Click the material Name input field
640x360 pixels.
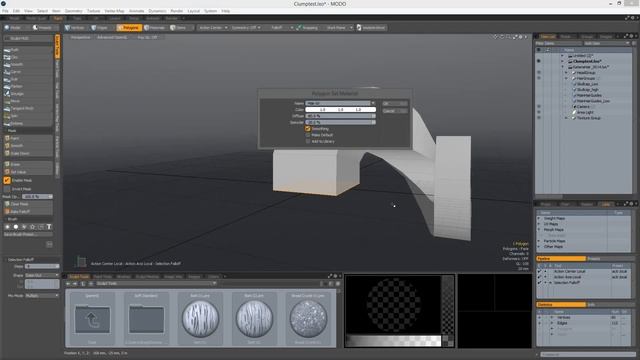[x=338, y=103]
